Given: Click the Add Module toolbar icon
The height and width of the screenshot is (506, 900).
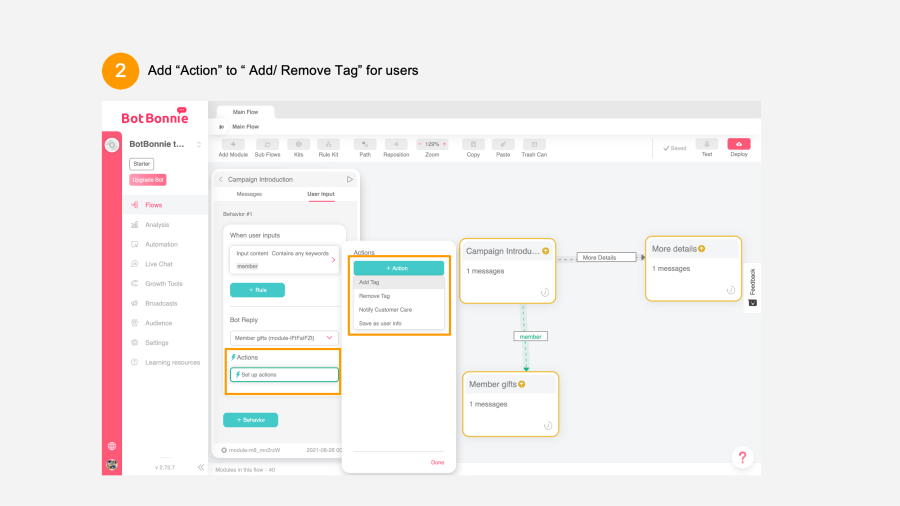Looking at the screenshot, I should click(233, 144).
